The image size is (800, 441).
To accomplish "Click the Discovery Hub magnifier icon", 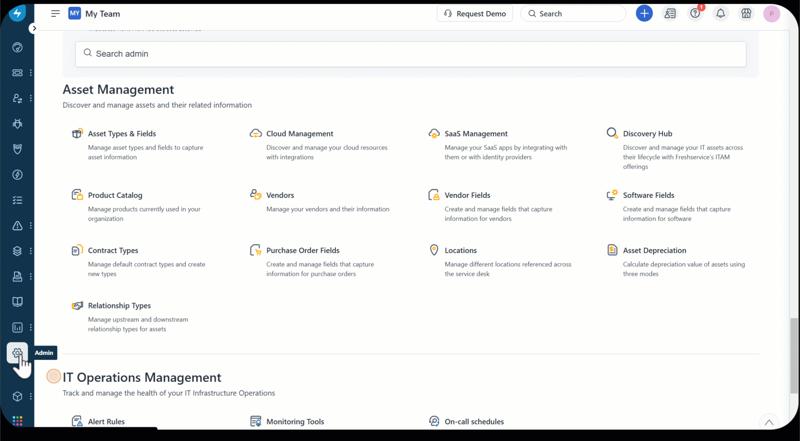I will 612,133.
